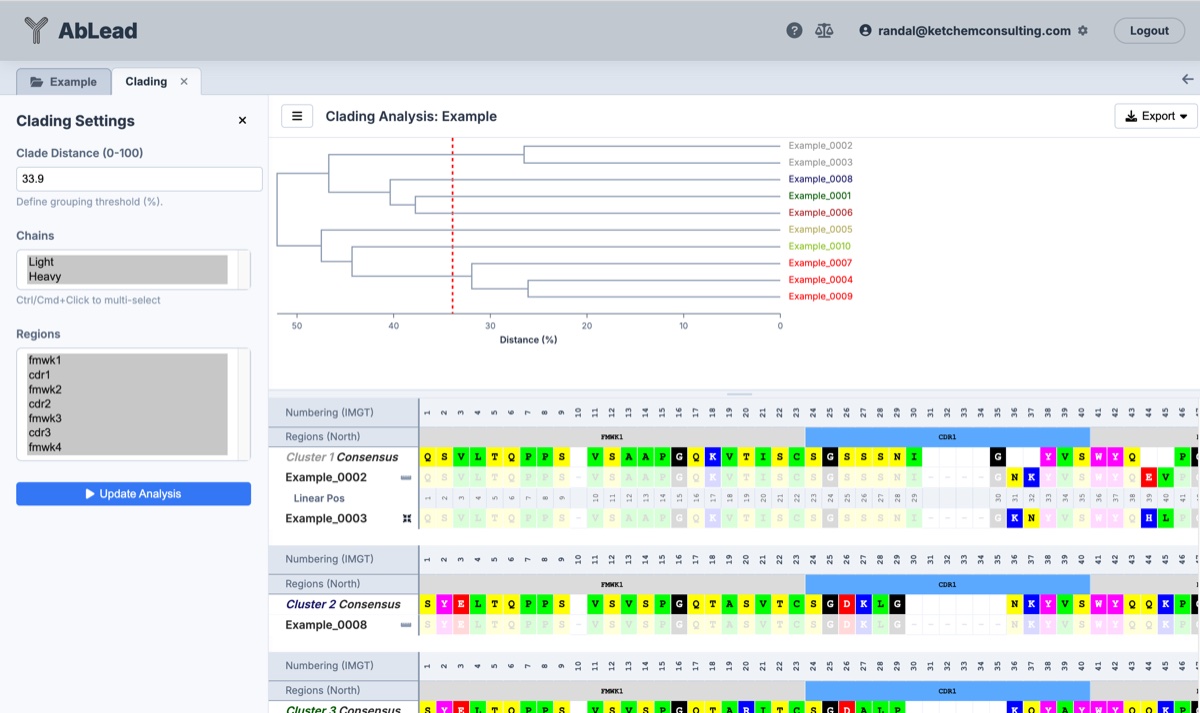
Task: Click the Clade Distance input field
Action: coord(139,179)
